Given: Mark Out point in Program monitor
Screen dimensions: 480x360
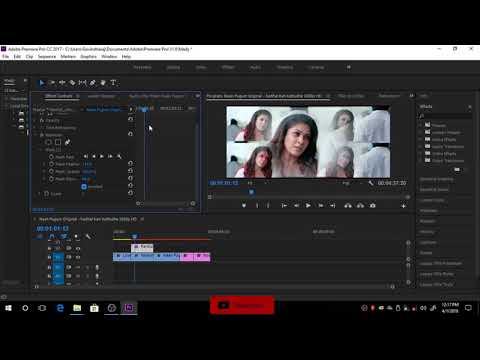Looking at the screenshot, I should click(268, 206).
